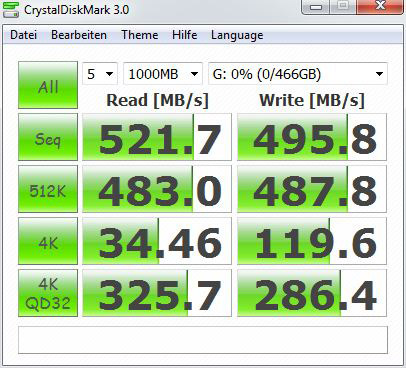Select the 4K read result 34.46
Viewport: 406px width, 368px height.
[157, 241]
